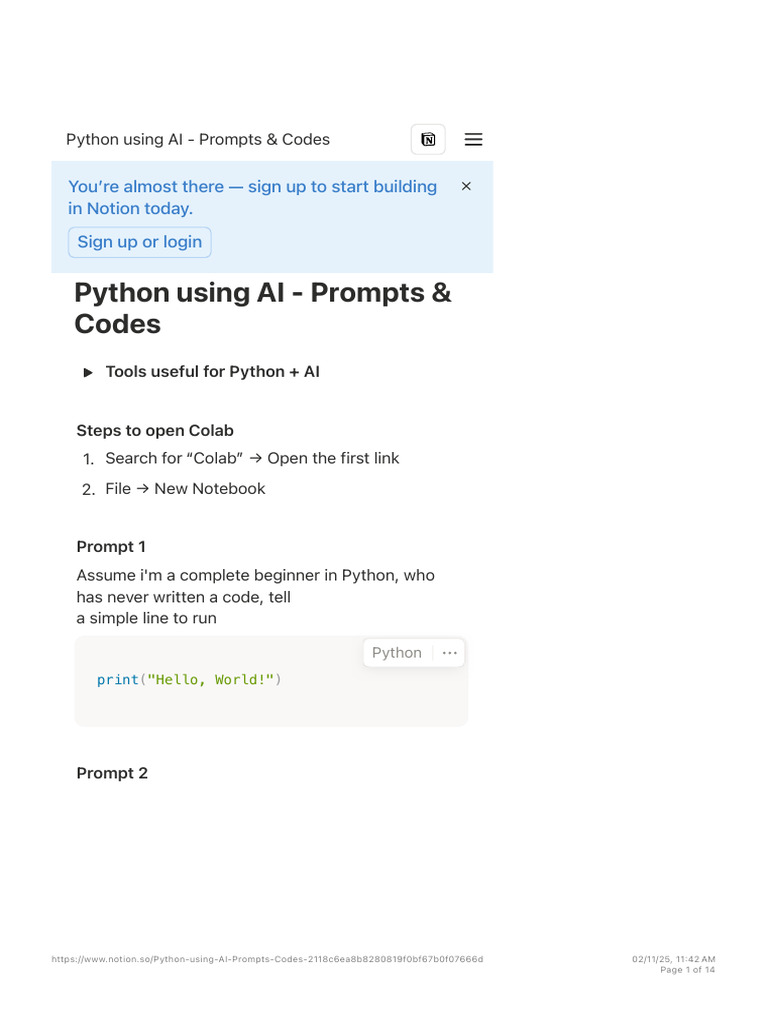The height and width of the screenshot is (1024, 768).
Task: Open the hamburger menu in the header
Action: (x=474, y=140)
